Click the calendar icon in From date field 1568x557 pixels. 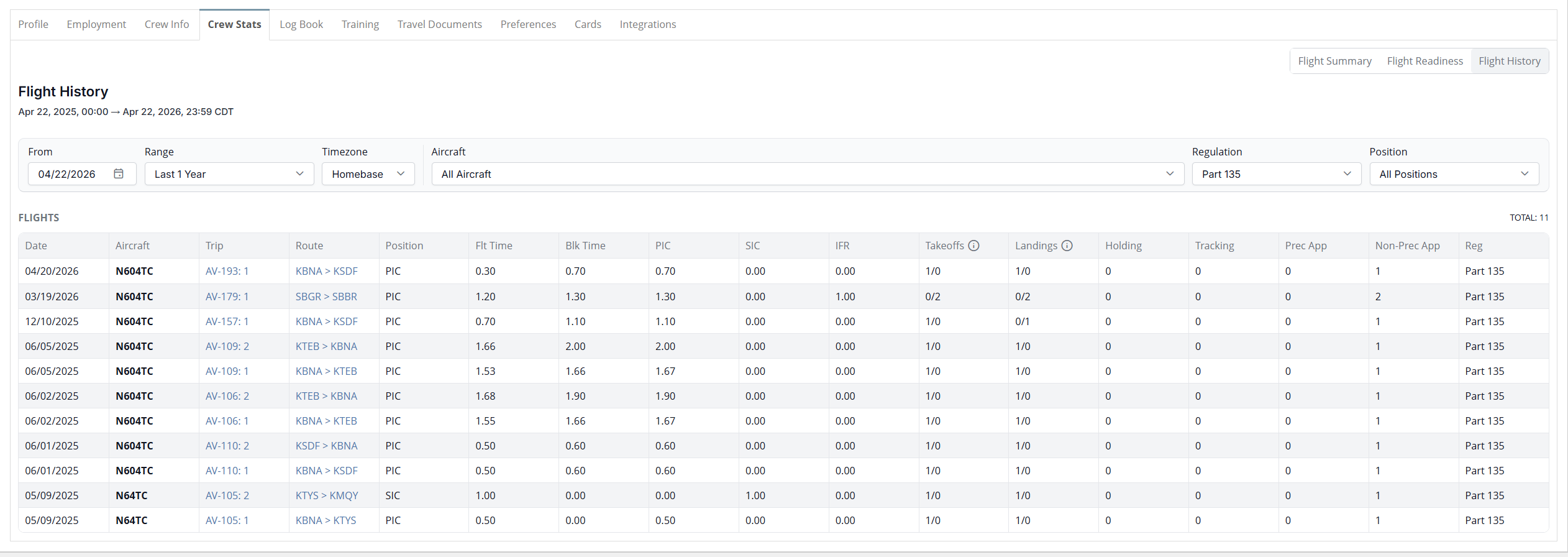click(x=119, y=174)
